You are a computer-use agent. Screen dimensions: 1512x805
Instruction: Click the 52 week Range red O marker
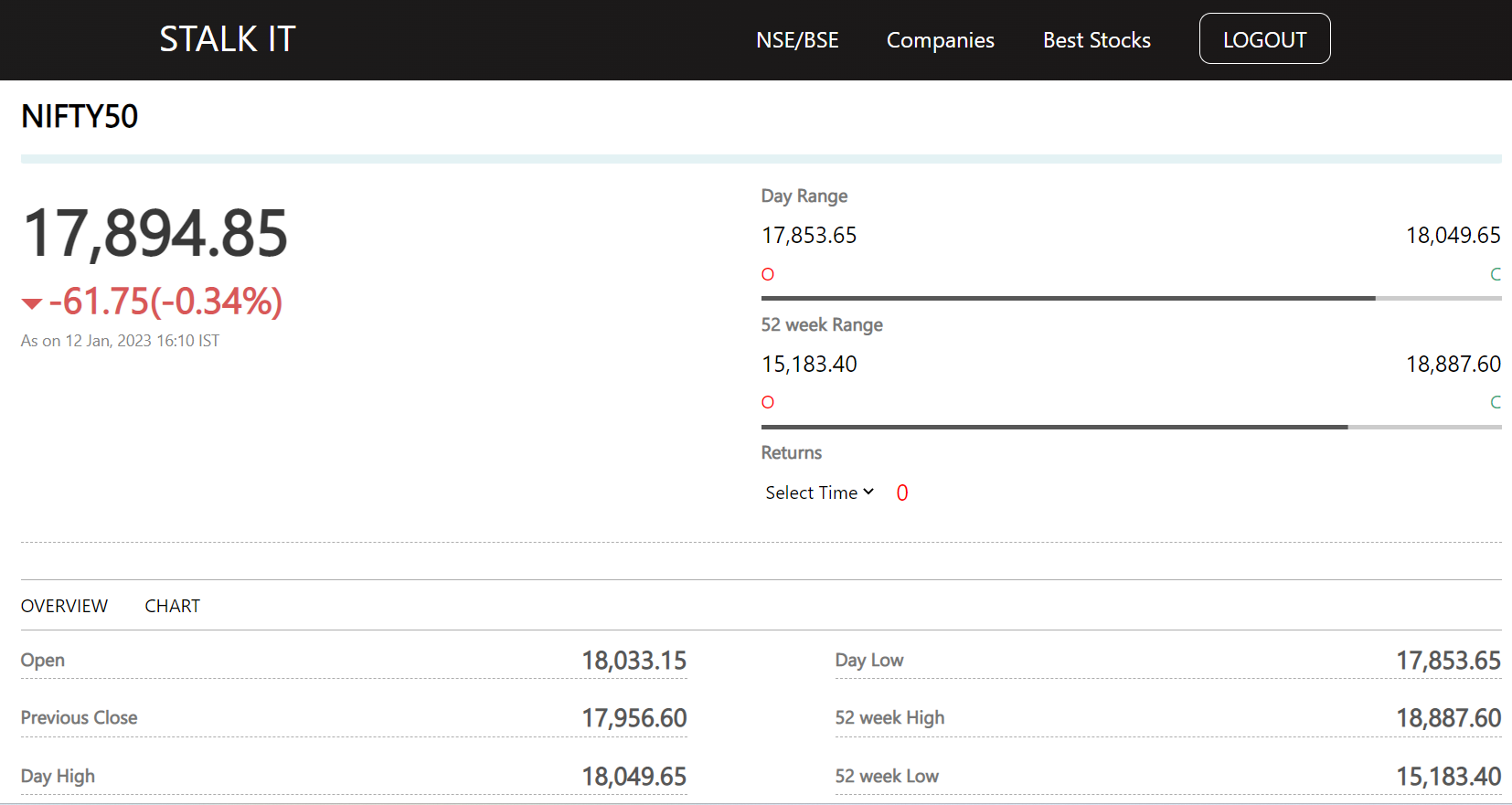(768, 402)
